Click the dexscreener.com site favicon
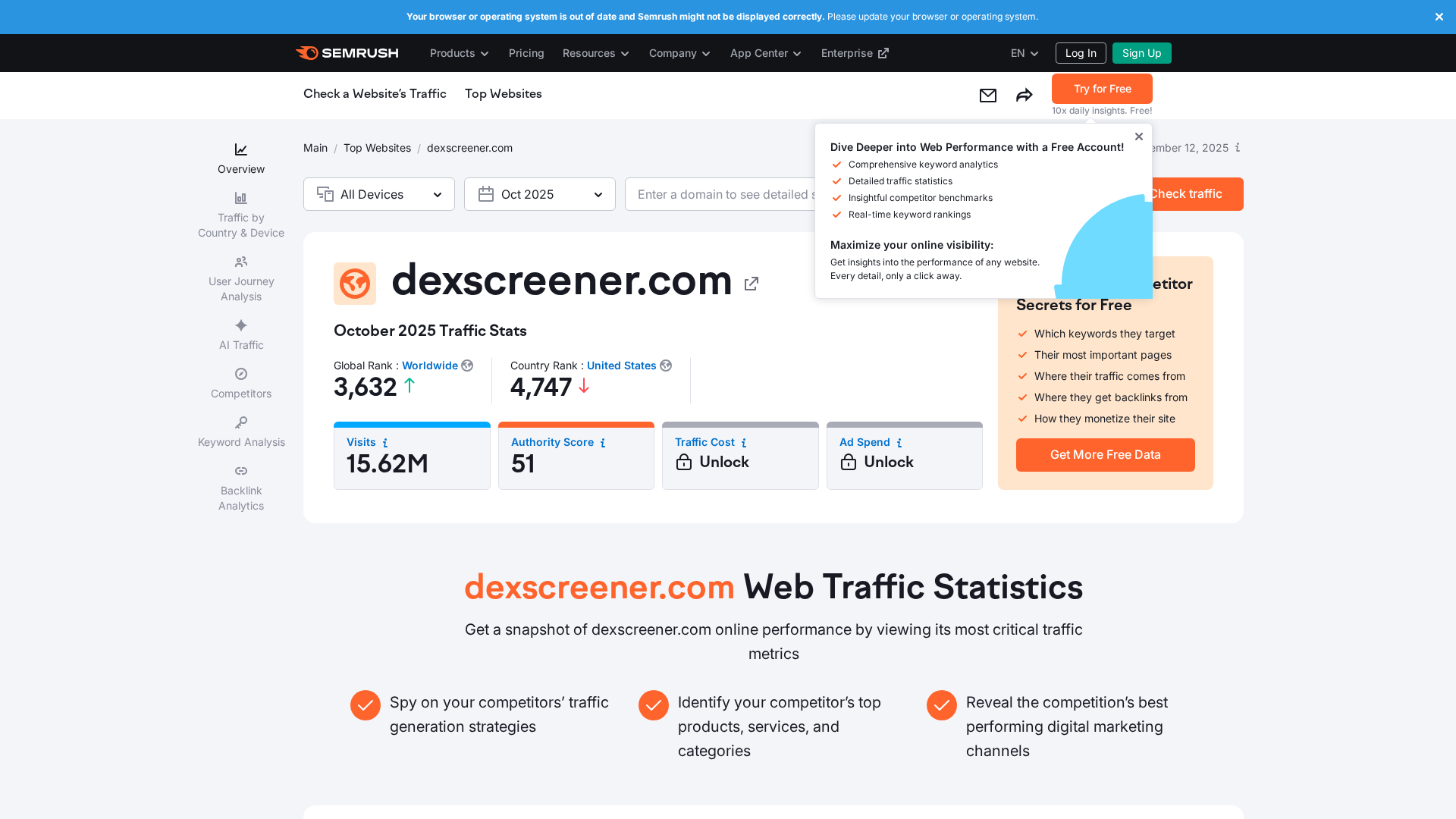 [355, 284]
